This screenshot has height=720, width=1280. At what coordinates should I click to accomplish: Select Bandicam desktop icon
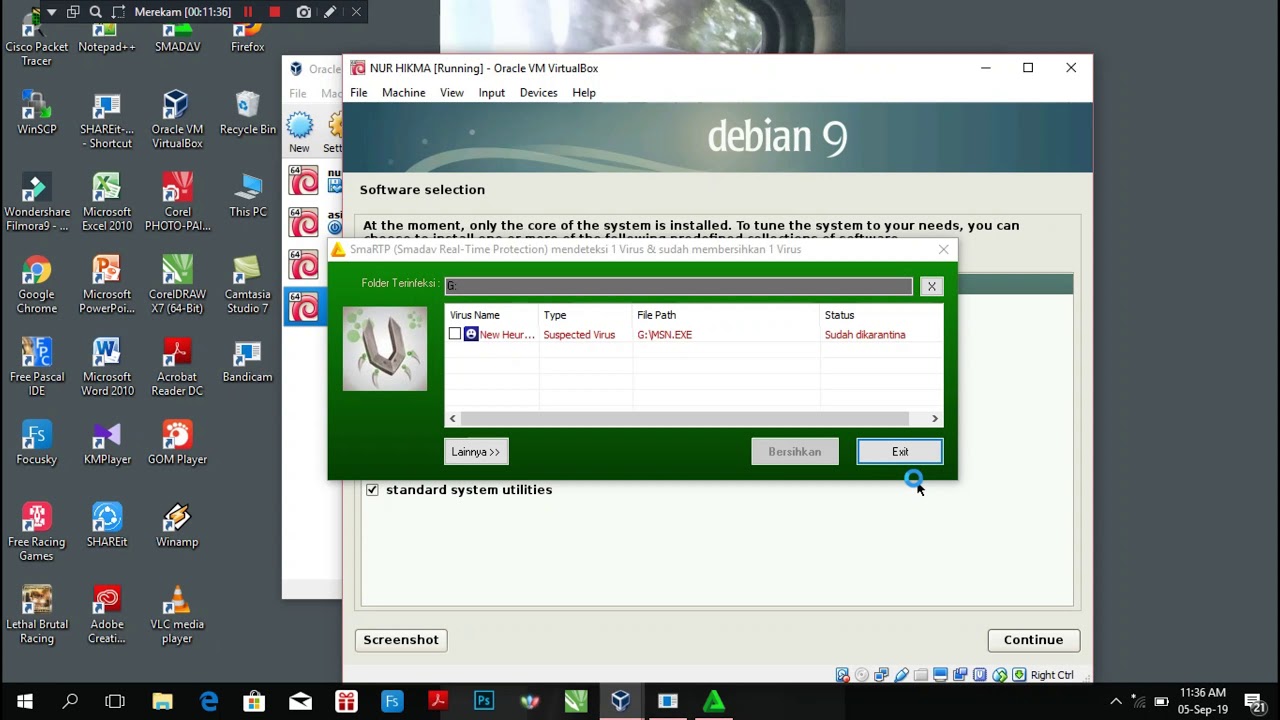coord(247,361)
